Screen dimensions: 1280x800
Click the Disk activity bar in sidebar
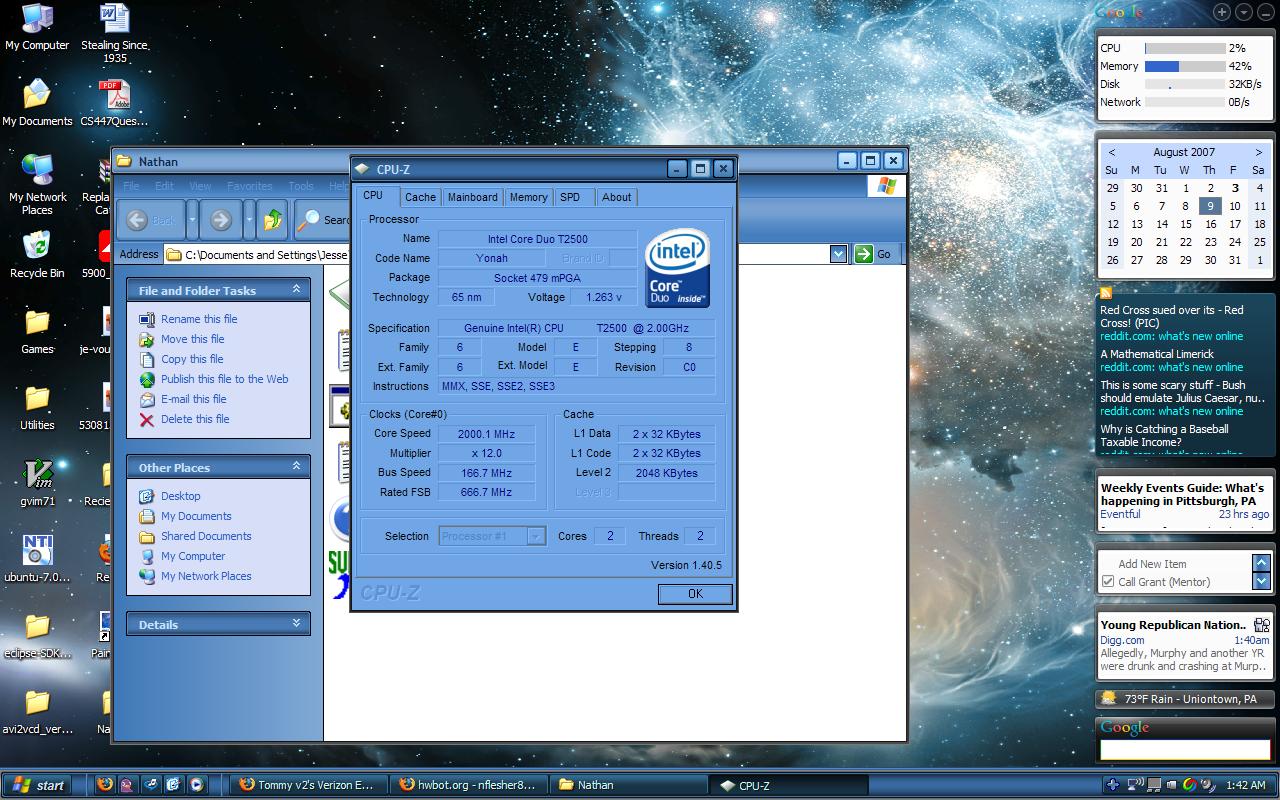click(x=1185, y=84)
